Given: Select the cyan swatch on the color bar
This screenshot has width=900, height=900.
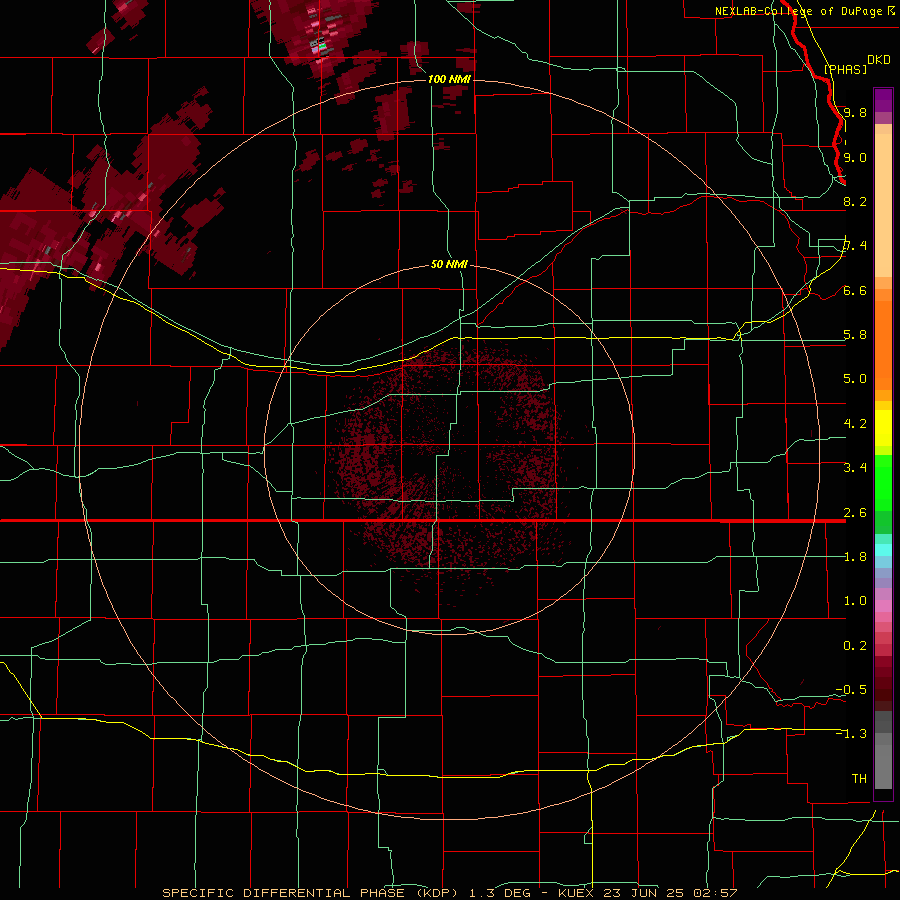Looking at the screenshot, I should tap(883, 549).
